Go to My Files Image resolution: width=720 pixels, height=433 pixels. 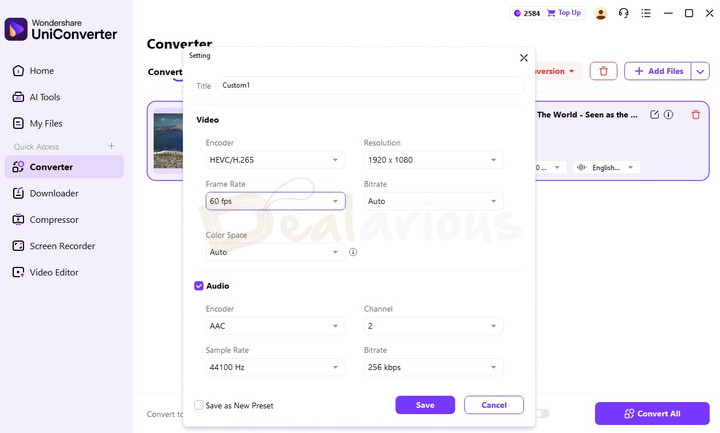37,123
